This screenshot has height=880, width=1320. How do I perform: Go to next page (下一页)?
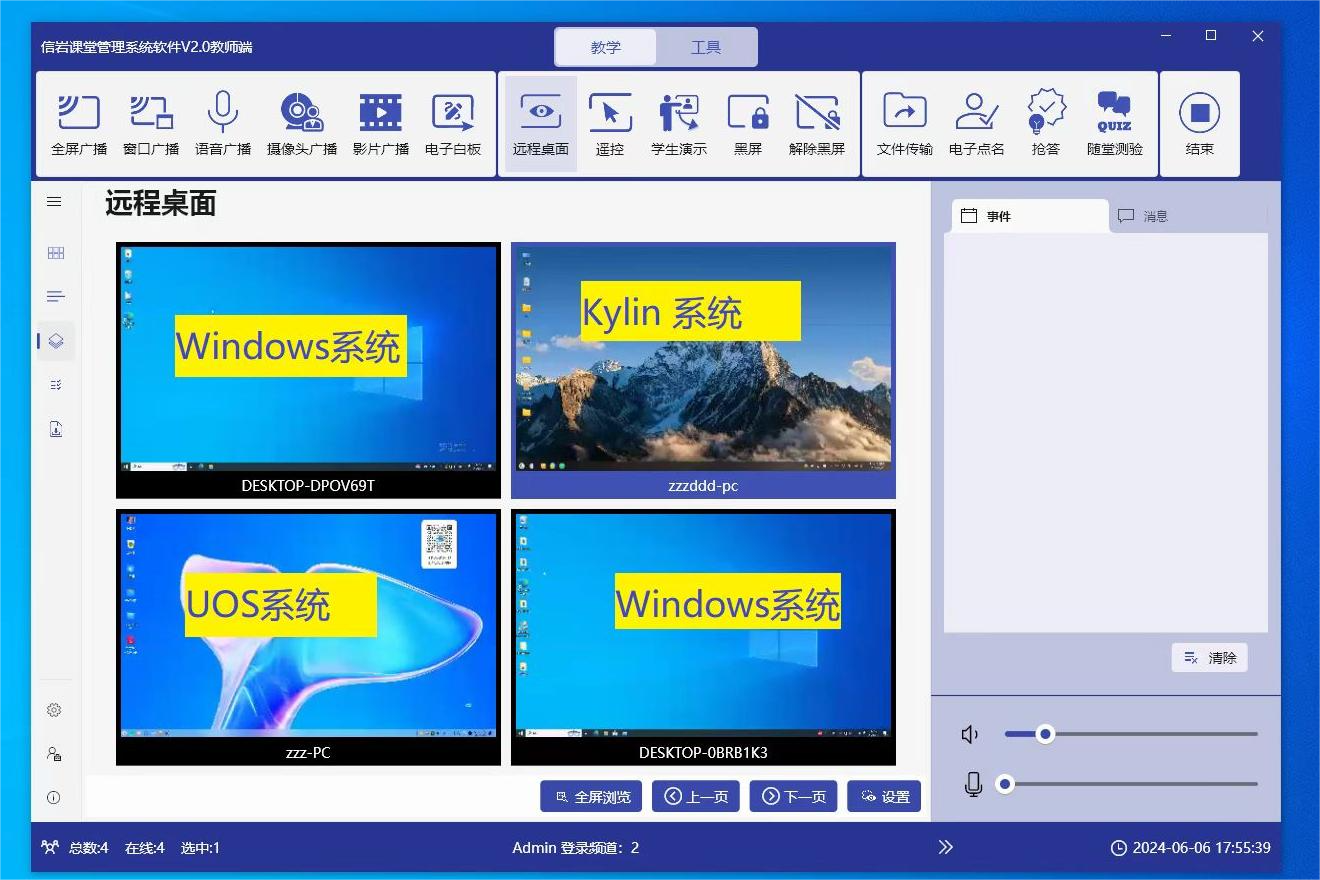pos(794,796)
